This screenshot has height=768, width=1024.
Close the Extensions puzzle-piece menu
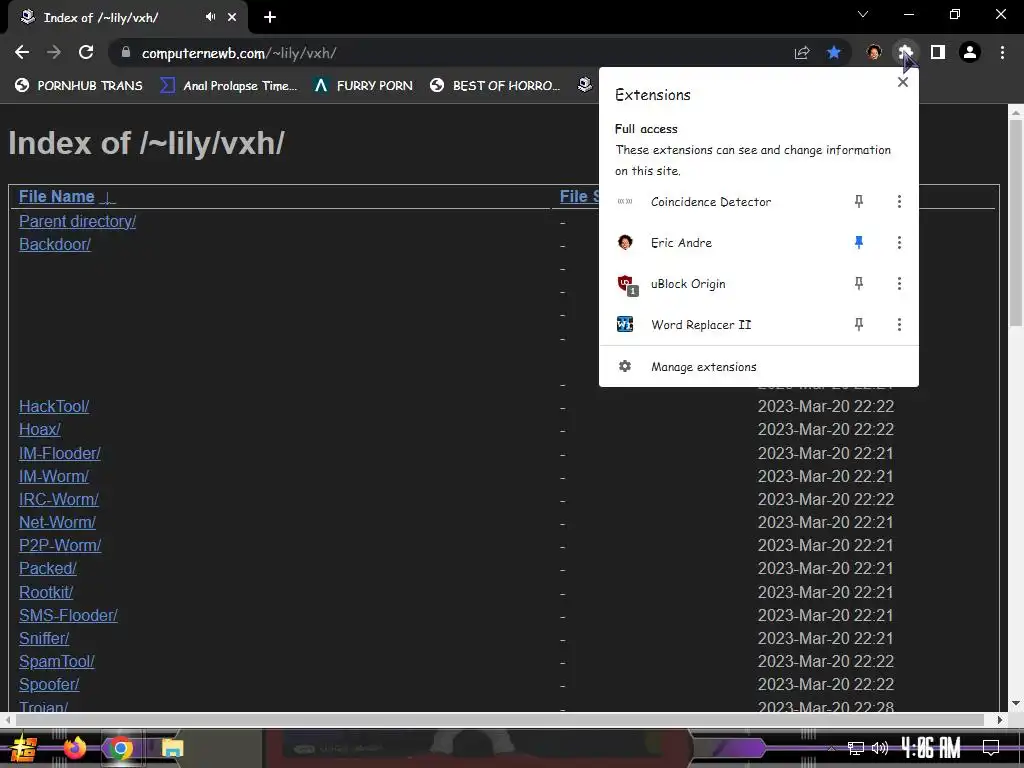(x=905, y=52)
